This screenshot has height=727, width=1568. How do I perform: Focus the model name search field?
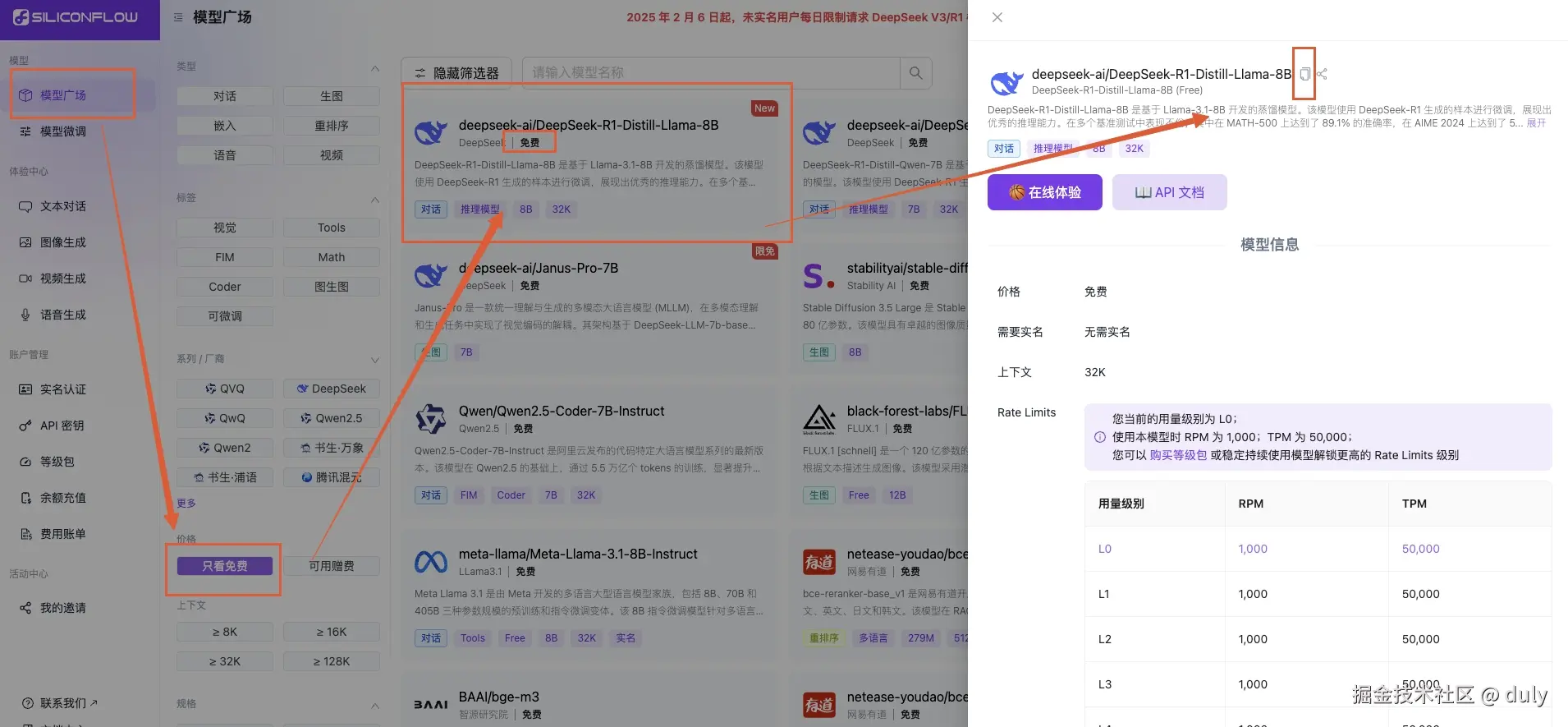711,73
